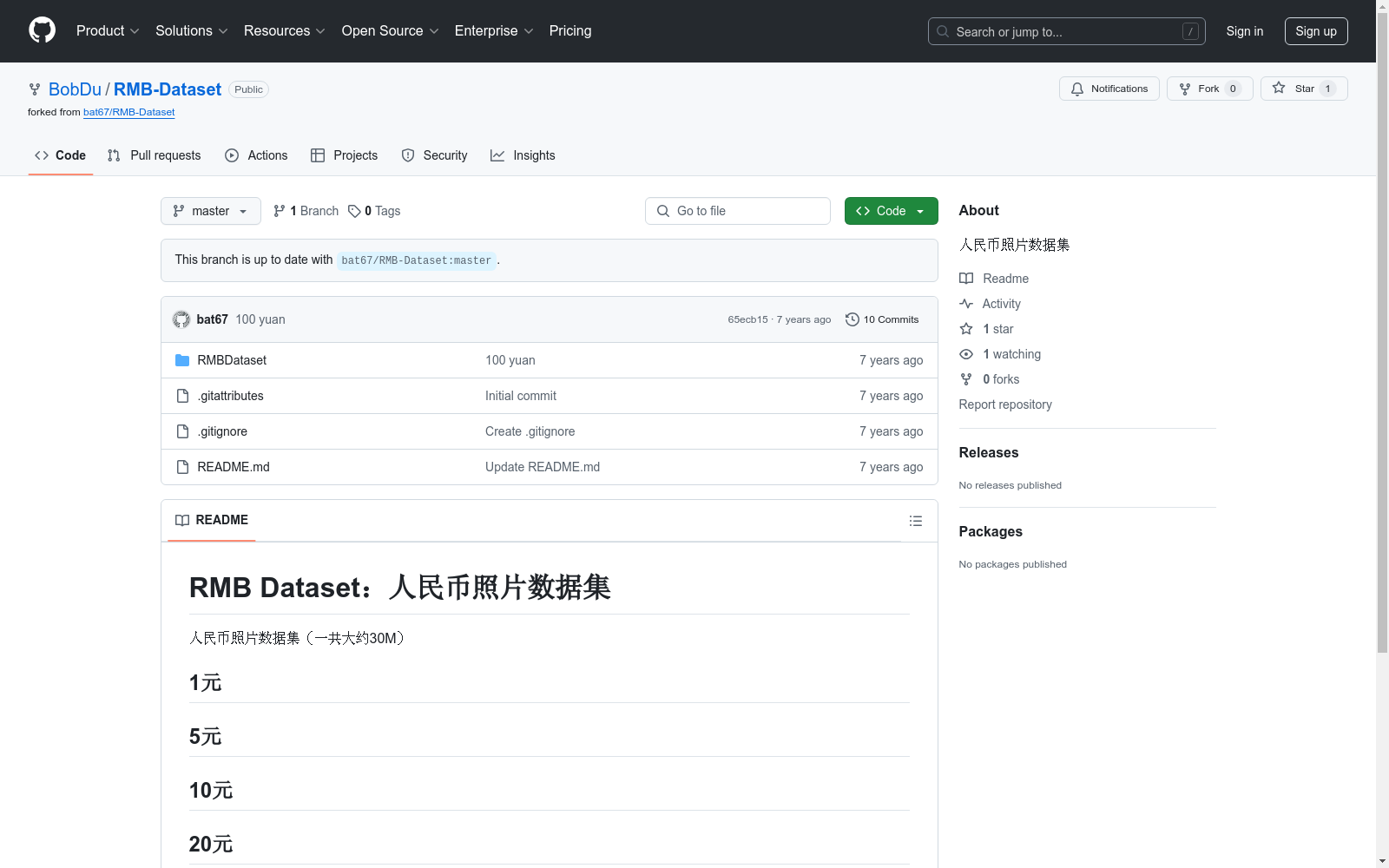Click the book icon beside Readme
The image size is (1389, 868).
[966, 279]
